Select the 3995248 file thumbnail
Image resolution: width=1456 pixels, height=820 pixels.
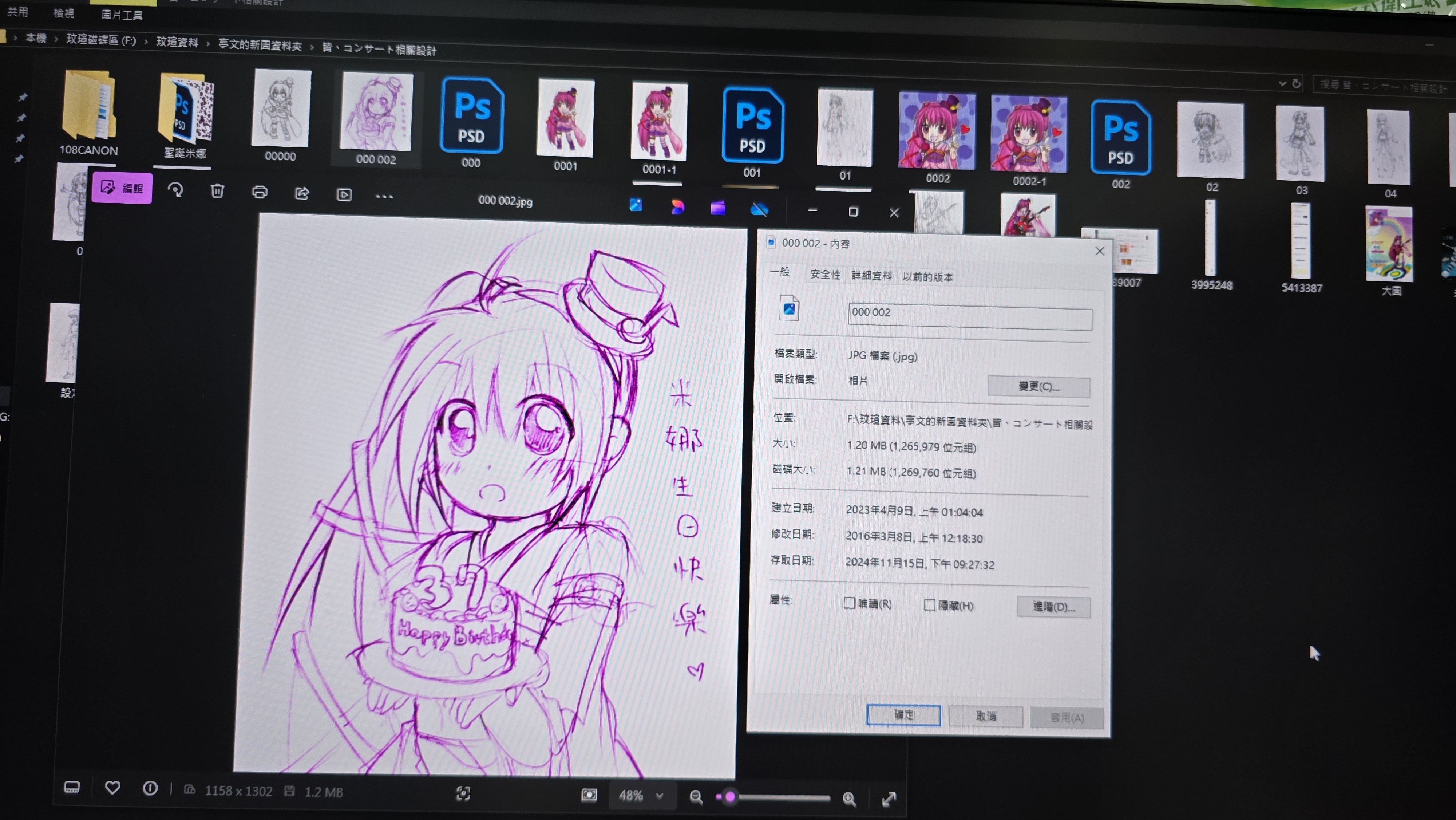point(1211,245)
